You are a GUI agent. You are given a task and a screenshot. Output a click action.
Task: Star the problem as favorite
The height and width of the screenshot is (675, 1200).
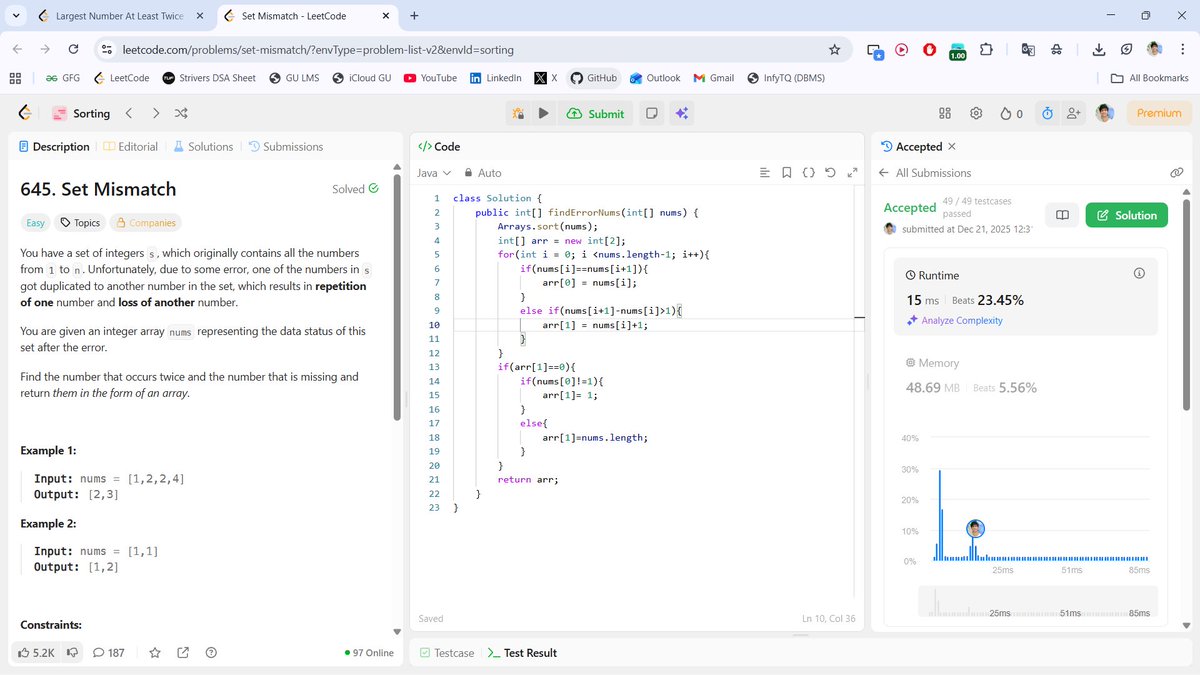tap(155, 652)
